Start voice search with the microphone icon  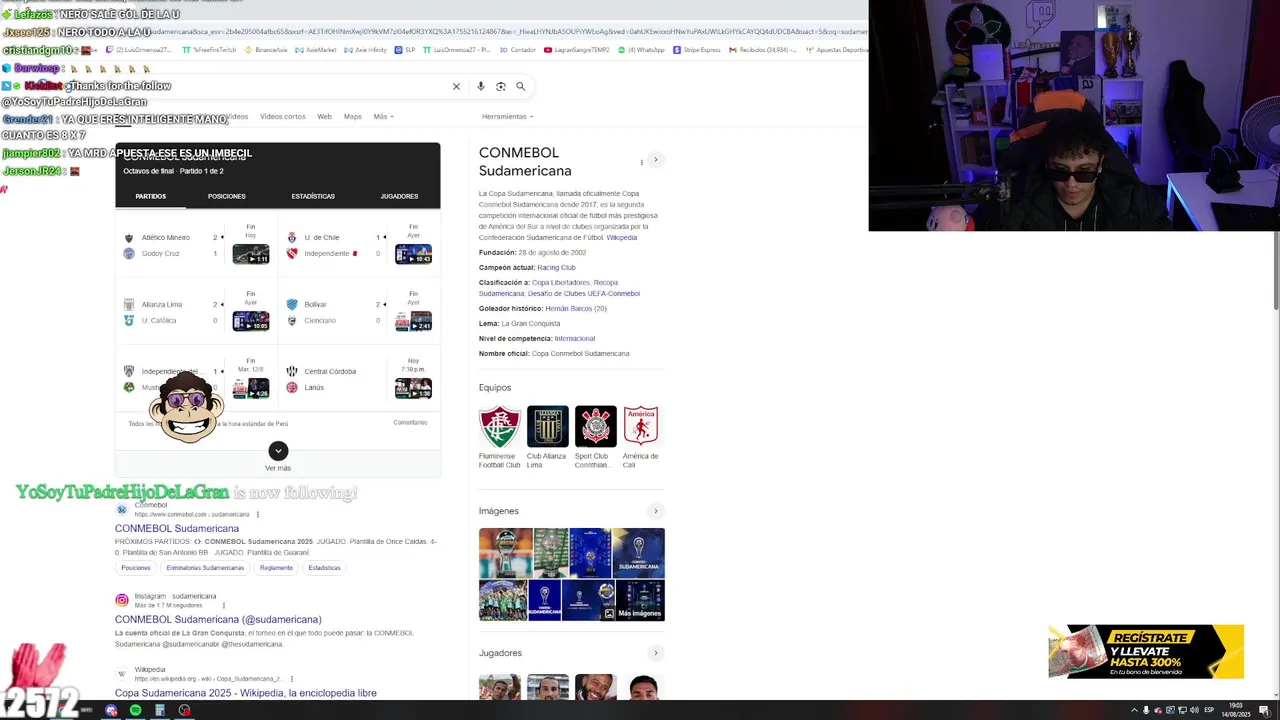[481, 86]
